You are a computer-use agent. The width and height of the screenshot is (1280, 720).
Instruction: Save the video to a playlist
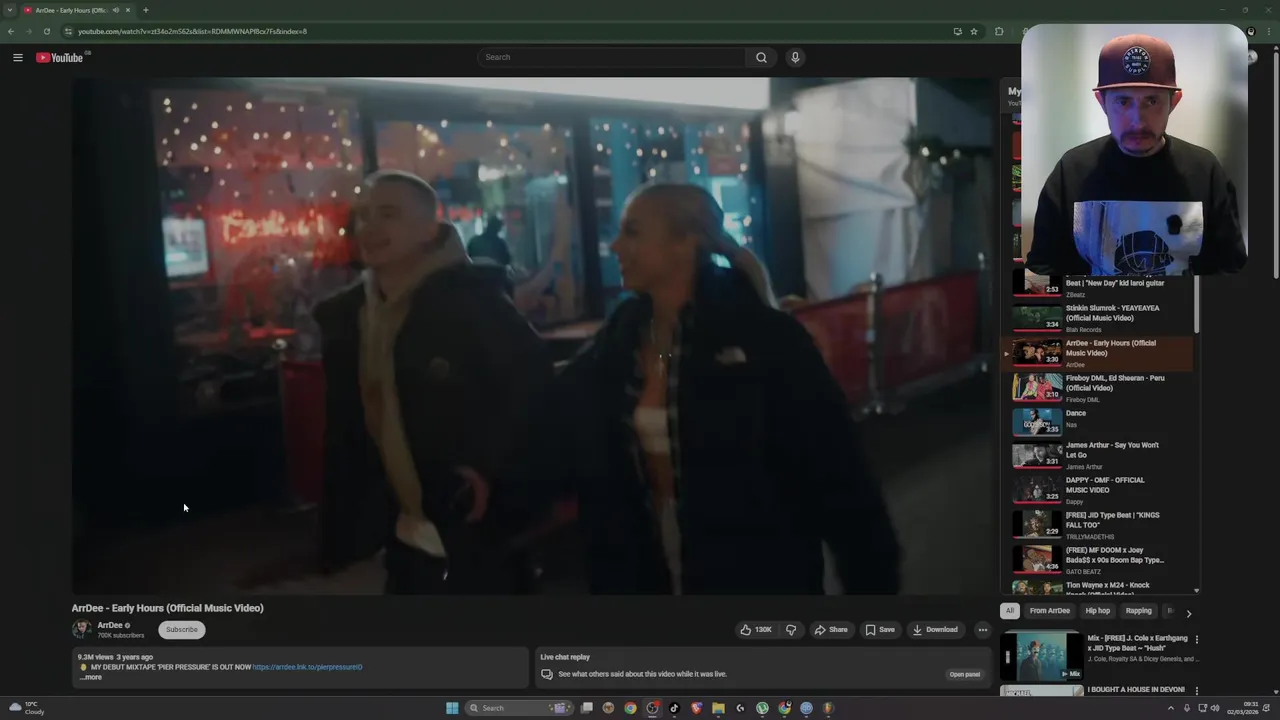click(880, 630)
